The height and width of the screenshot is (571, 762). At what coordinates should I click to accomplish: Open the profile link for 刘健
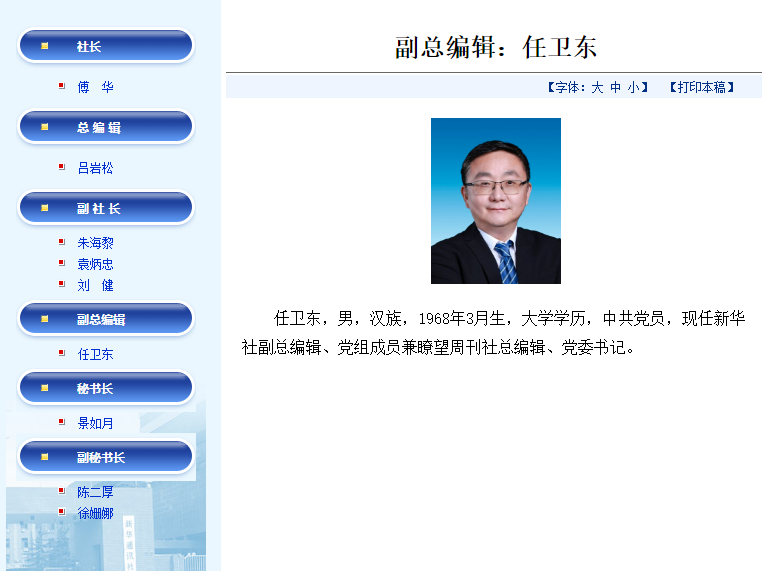pyautogui.click(x=96, y=285)
